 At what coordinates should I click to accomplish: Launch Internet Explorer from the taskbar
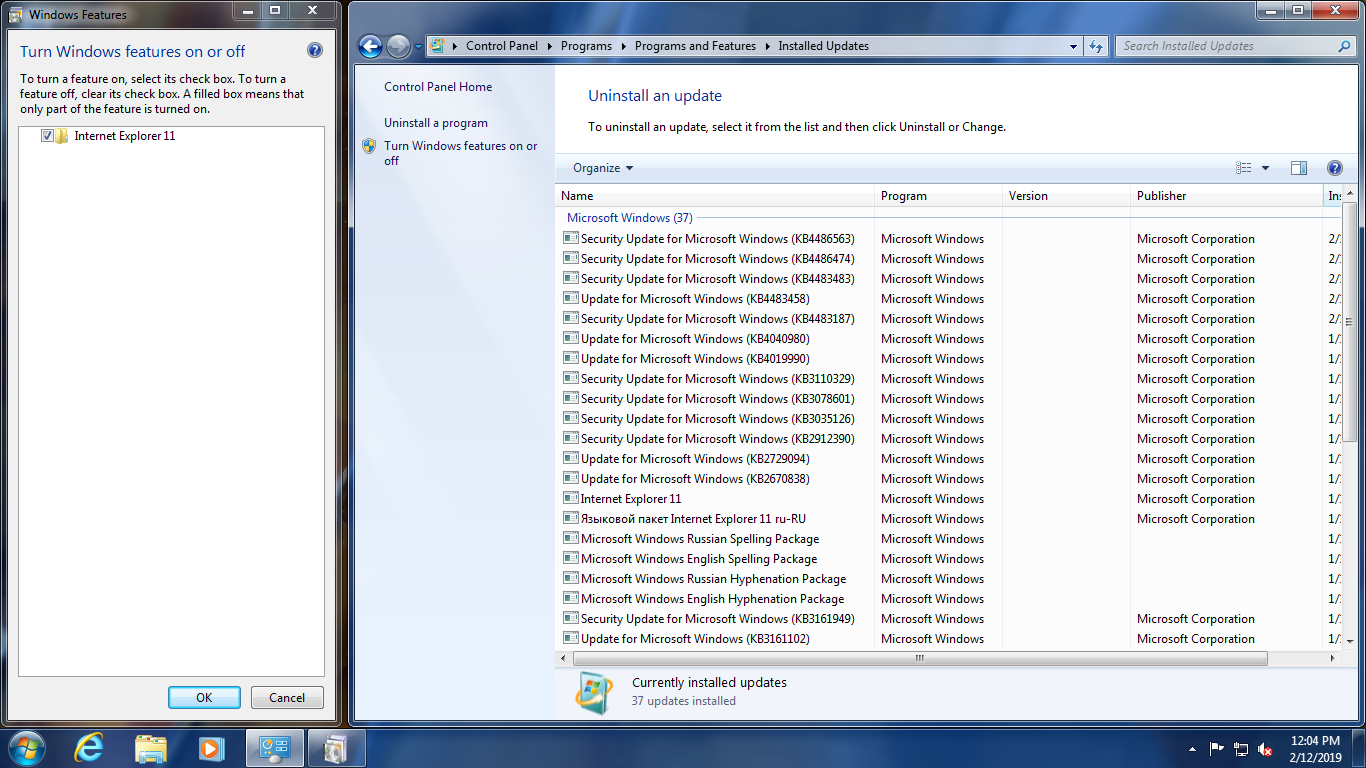click(90, 748)
